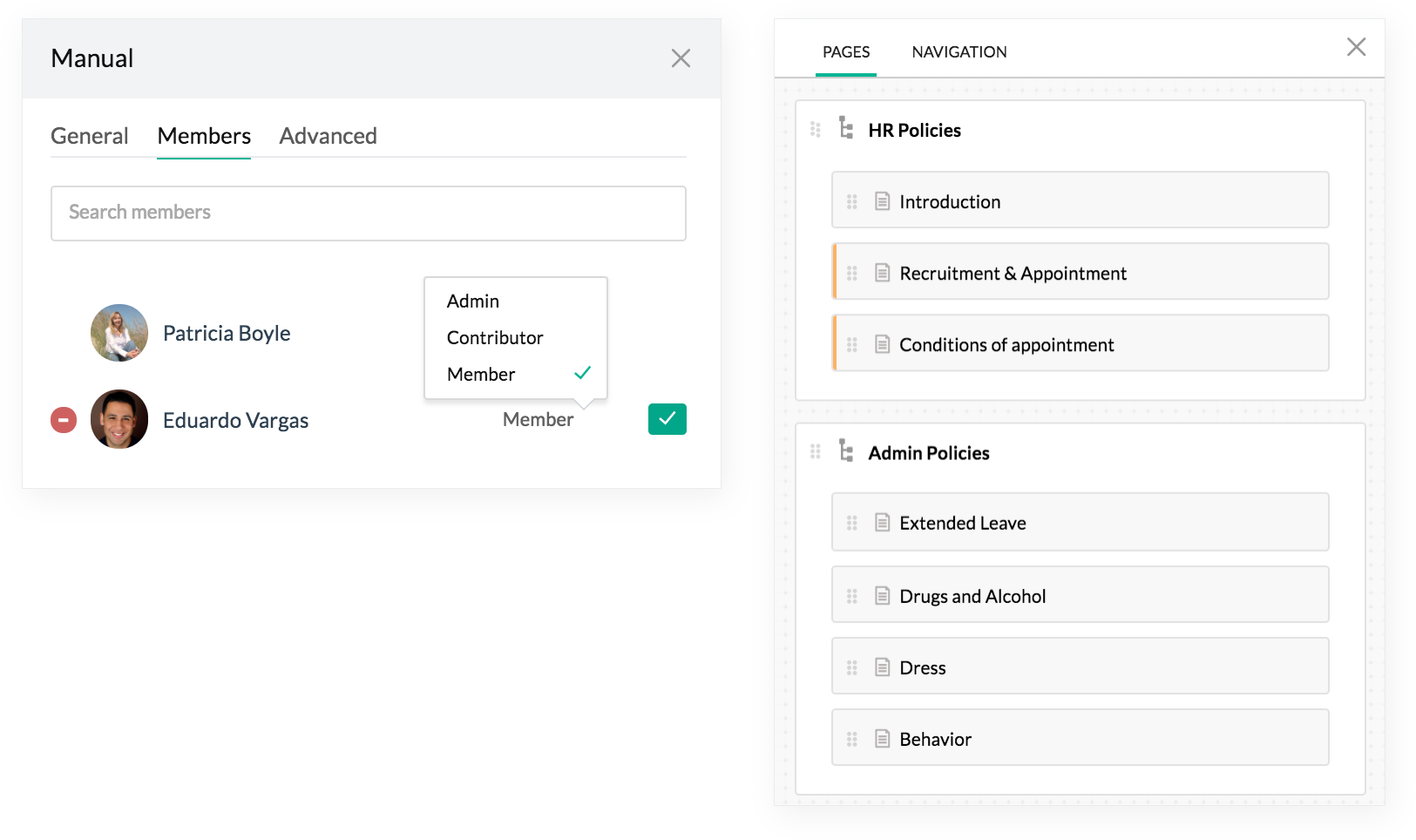Switch to the Advanced tab

point(328,136)
